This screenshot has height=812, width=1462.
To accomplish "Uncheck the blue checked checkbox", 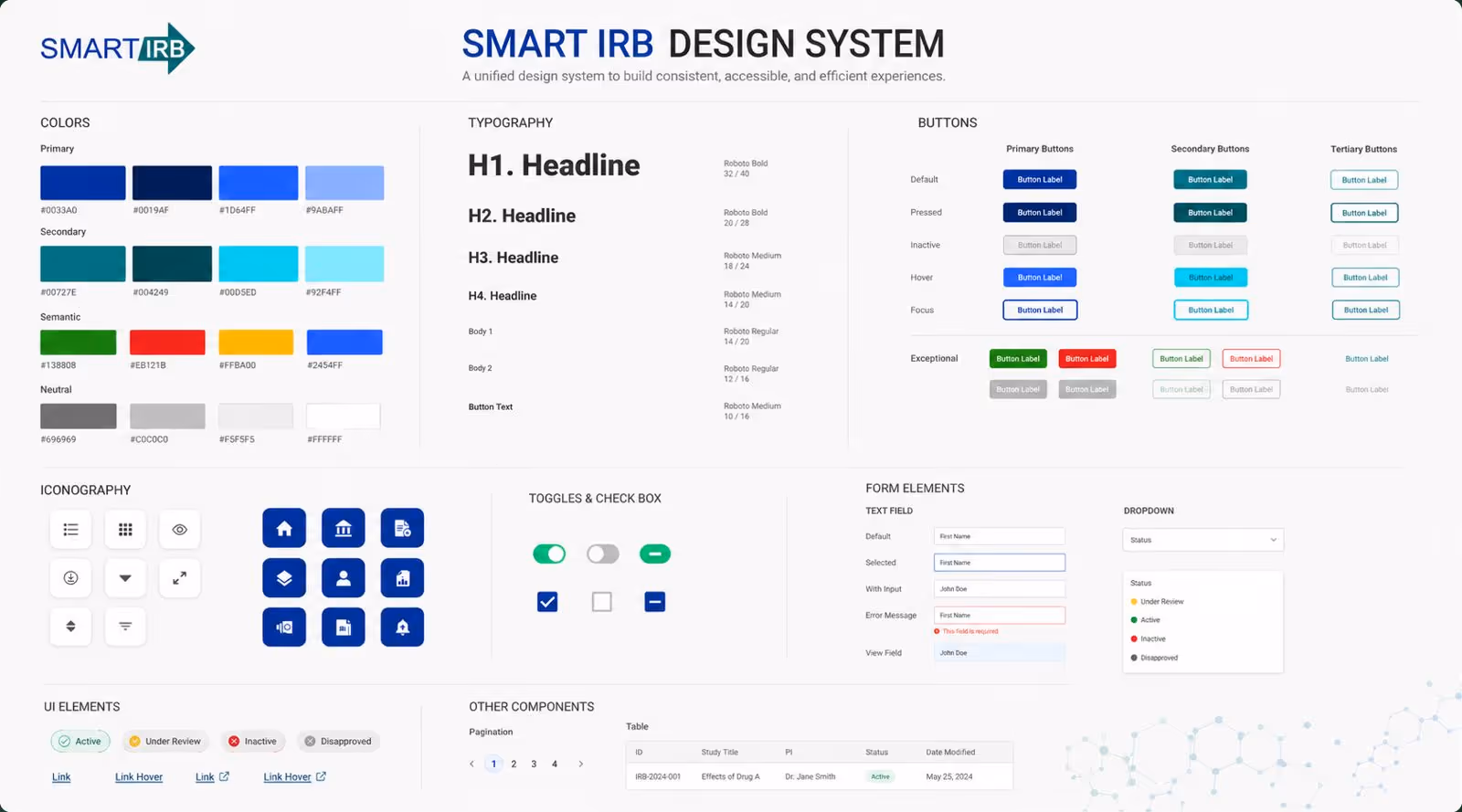I will point(547,602).
